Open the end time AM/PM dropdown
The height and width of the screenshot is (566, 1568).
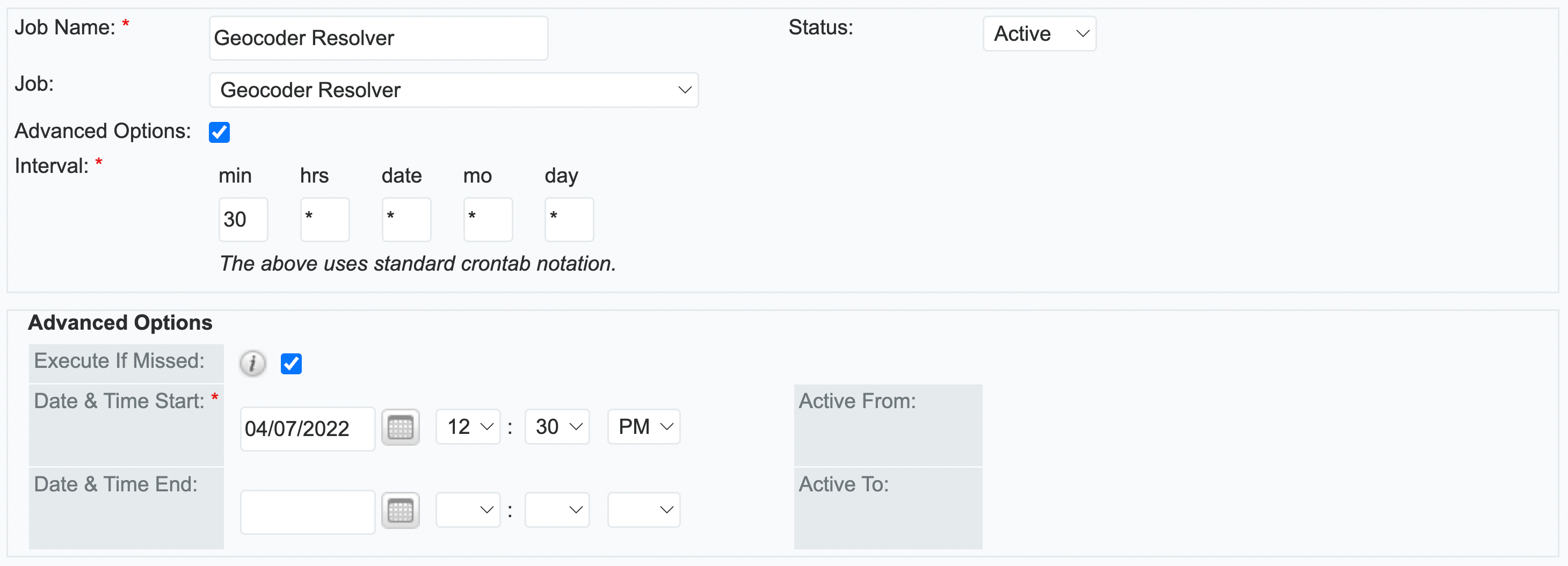(643, 510)
